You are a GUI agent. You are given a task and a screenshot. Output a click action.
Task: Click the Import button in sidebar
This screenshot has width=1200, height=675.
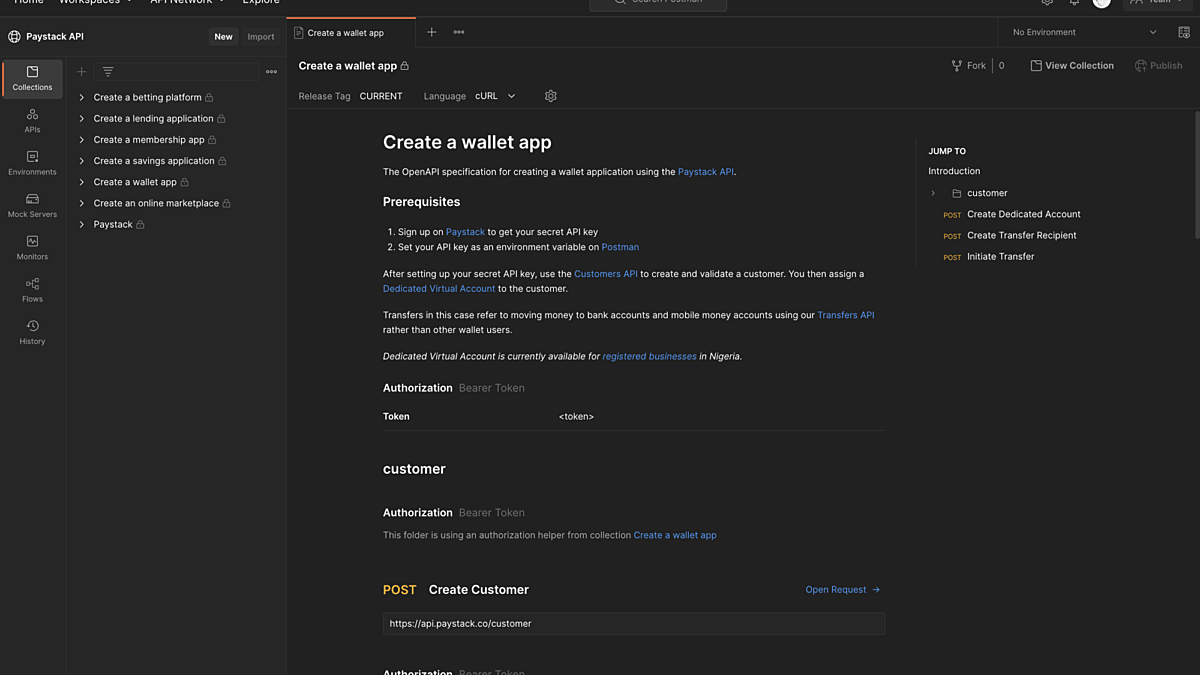[261, 37]
